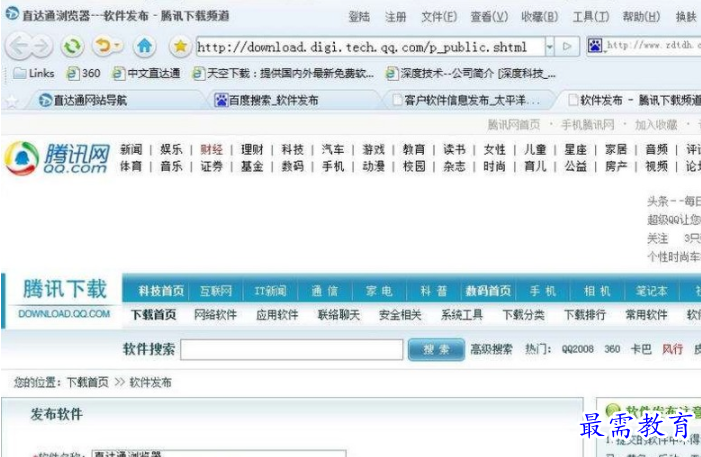Viewport: 701px width, 457px height.
Task: Open the 工具(T) menu
Action: click(x=591, y=17)
